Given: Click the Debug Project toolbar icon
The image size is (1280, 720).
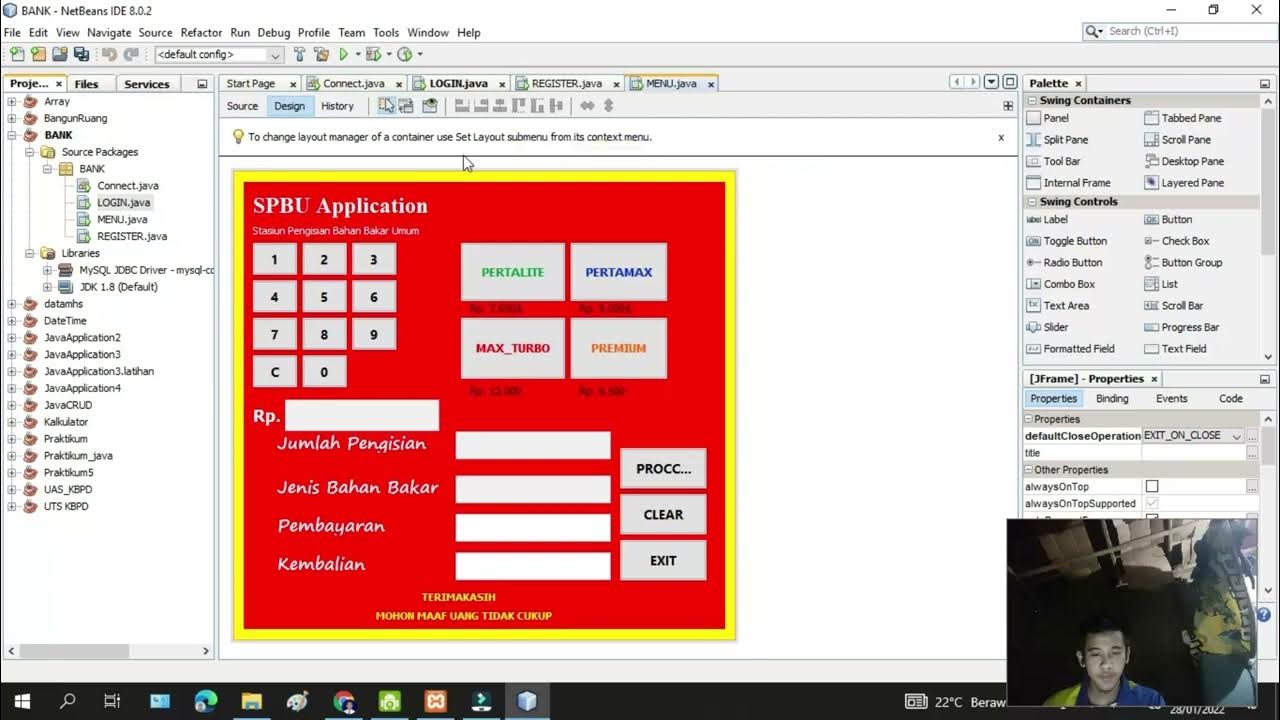Looking at the screenshot, I should point(373,54).
